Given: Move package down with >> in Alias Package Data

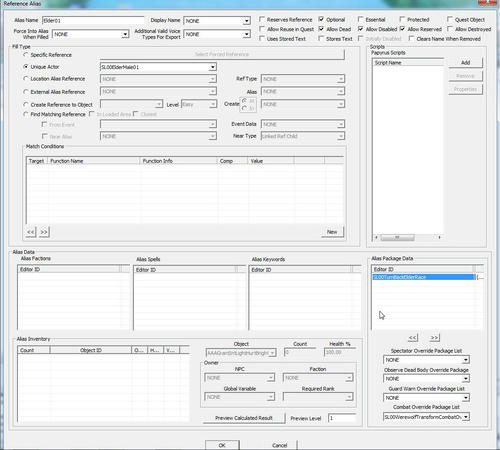Looking at the screenshot, I should [x=434, y=338].
